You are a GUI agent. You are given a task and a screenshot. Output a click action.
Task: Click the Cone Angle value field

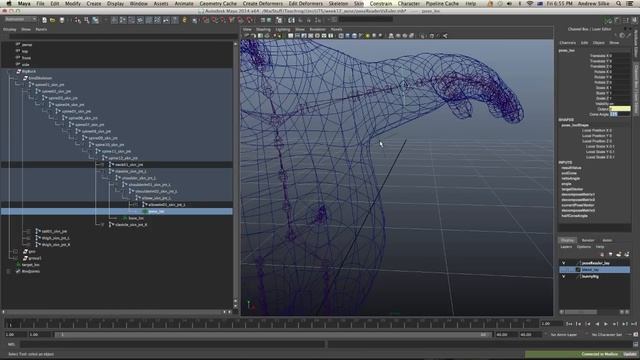click(x=620, y=114)
